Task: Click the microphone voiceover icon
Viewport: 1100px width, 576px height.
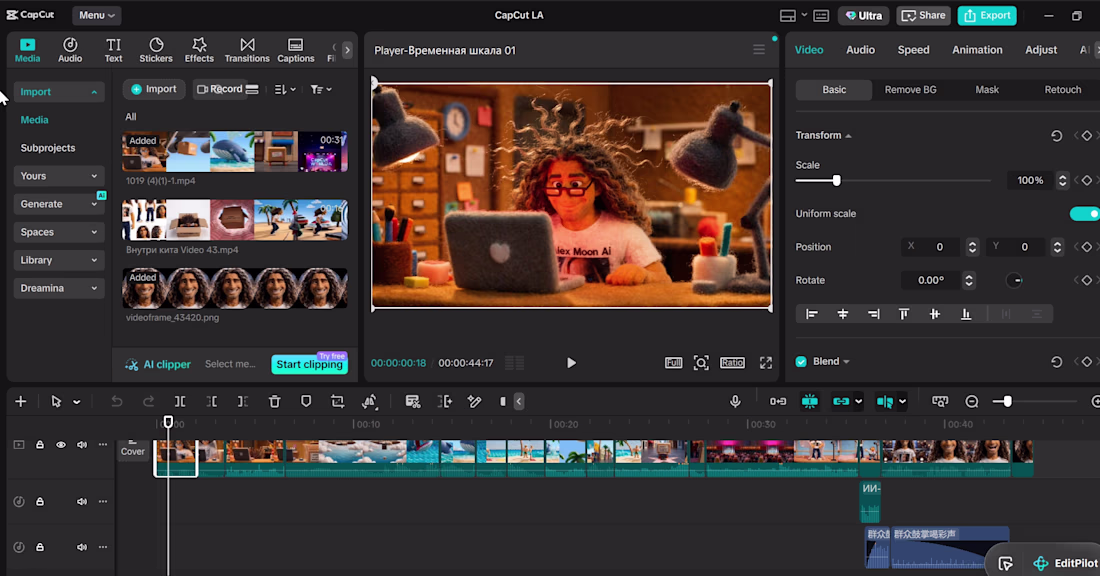Action: (x=735, y=401)
